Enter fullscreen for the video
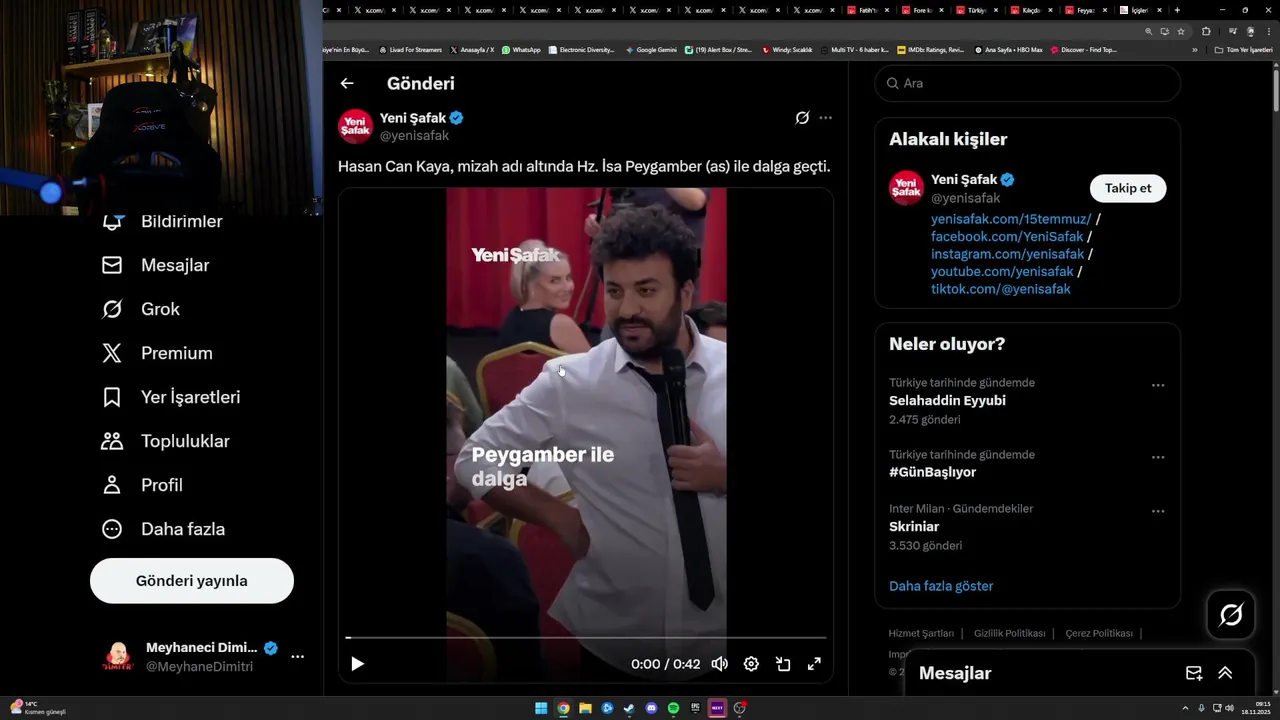 814,664
